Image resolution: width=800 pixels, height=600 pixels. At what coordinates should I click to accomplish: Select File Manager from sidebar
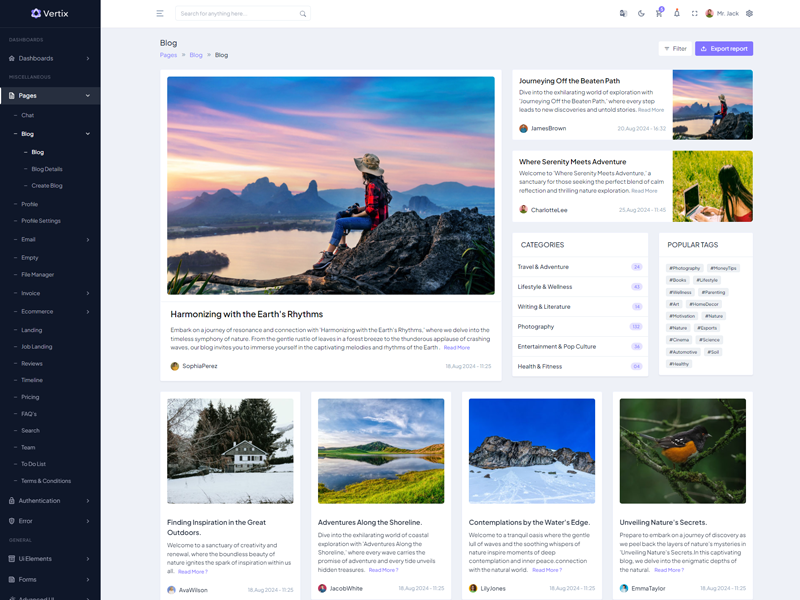(x=38, y=274)
